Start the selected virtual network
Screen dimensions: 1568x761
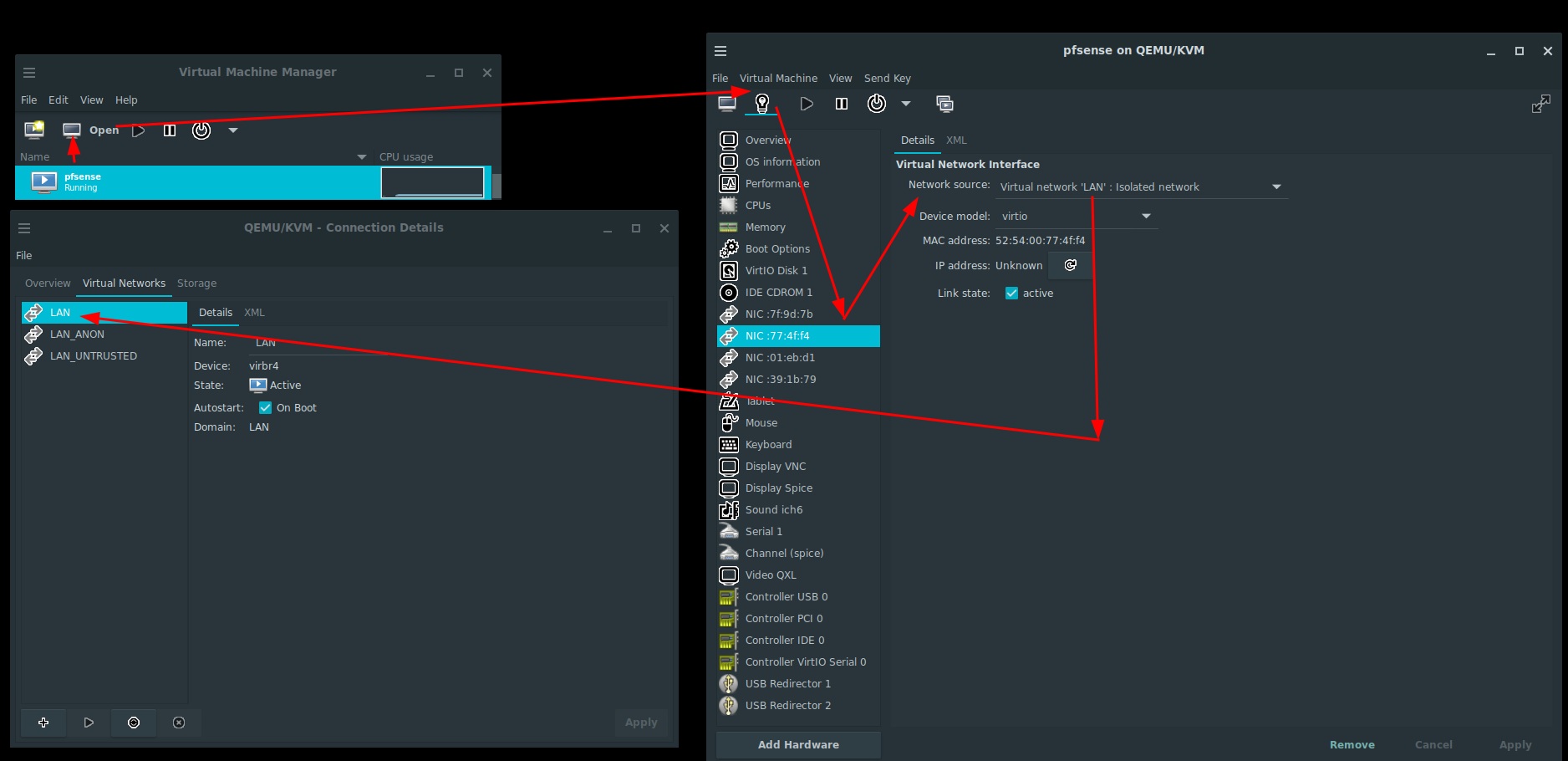tap(89, 723)
